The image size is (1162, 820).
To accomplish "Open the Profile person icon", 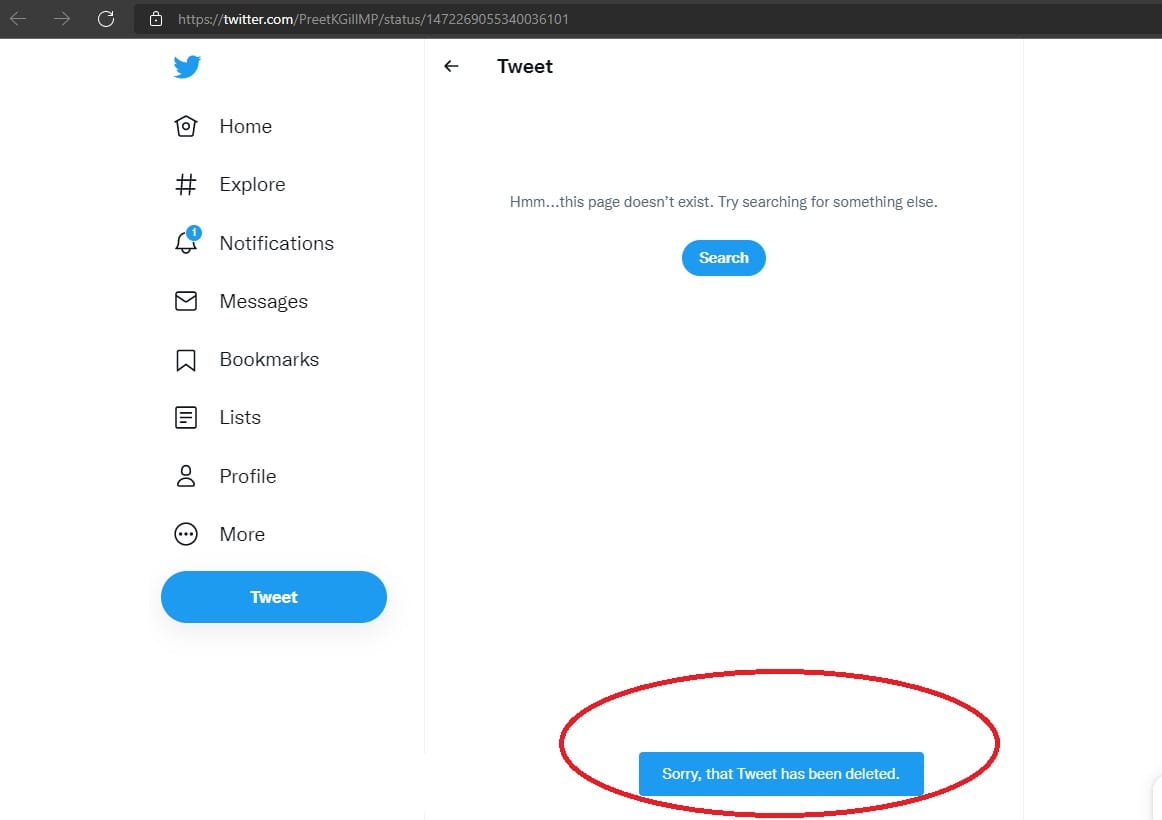I will 186,476.
